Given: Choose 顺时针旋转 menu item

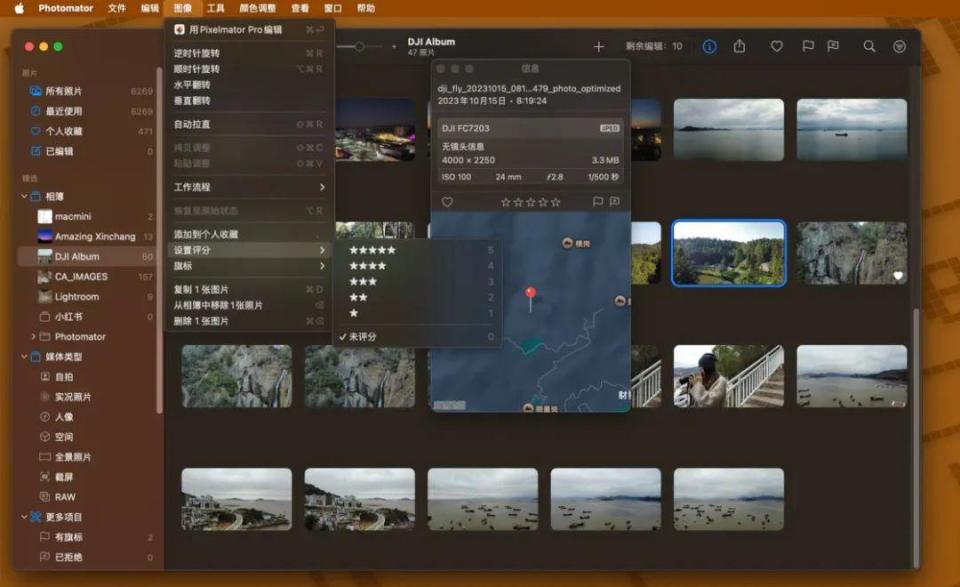Looking at the screenshot, I should tap(249, 69).
